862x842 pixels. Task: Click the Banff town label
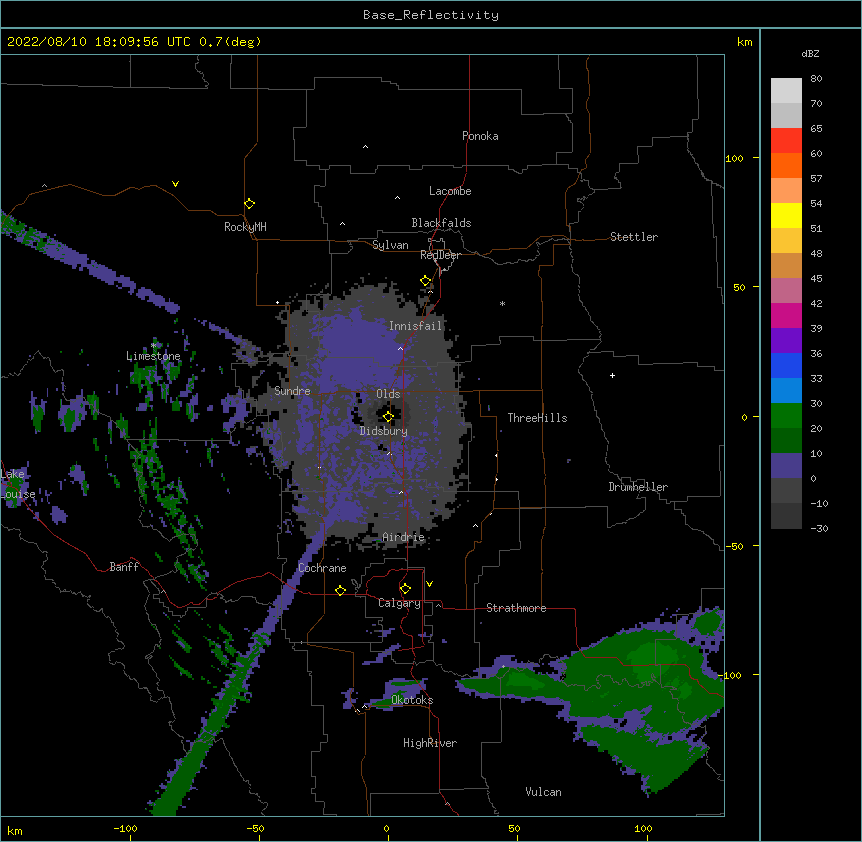pyautogui.click(x=124, y=567)
